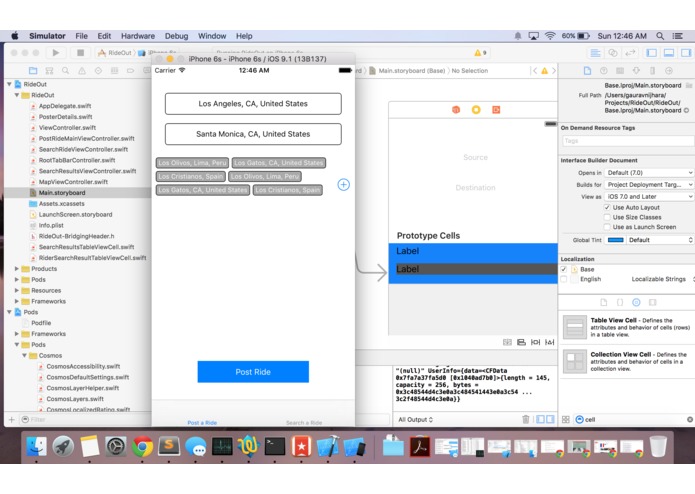The height and width of the screenshot is (494, 695).
Task: Show the File template library icon
Action: point(604,302)
